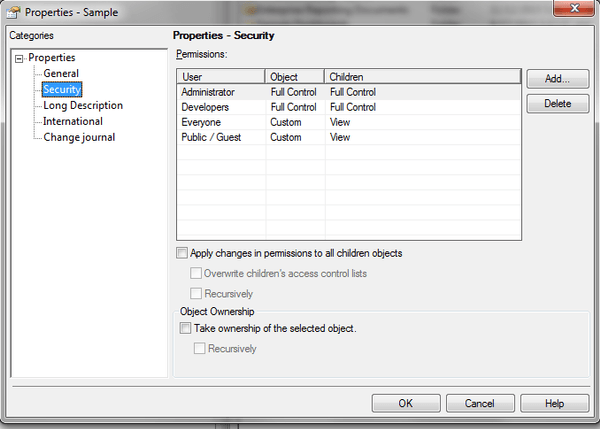Enable Apply changes in permissions to children
600x429 pixels.
tap(182, 253)
